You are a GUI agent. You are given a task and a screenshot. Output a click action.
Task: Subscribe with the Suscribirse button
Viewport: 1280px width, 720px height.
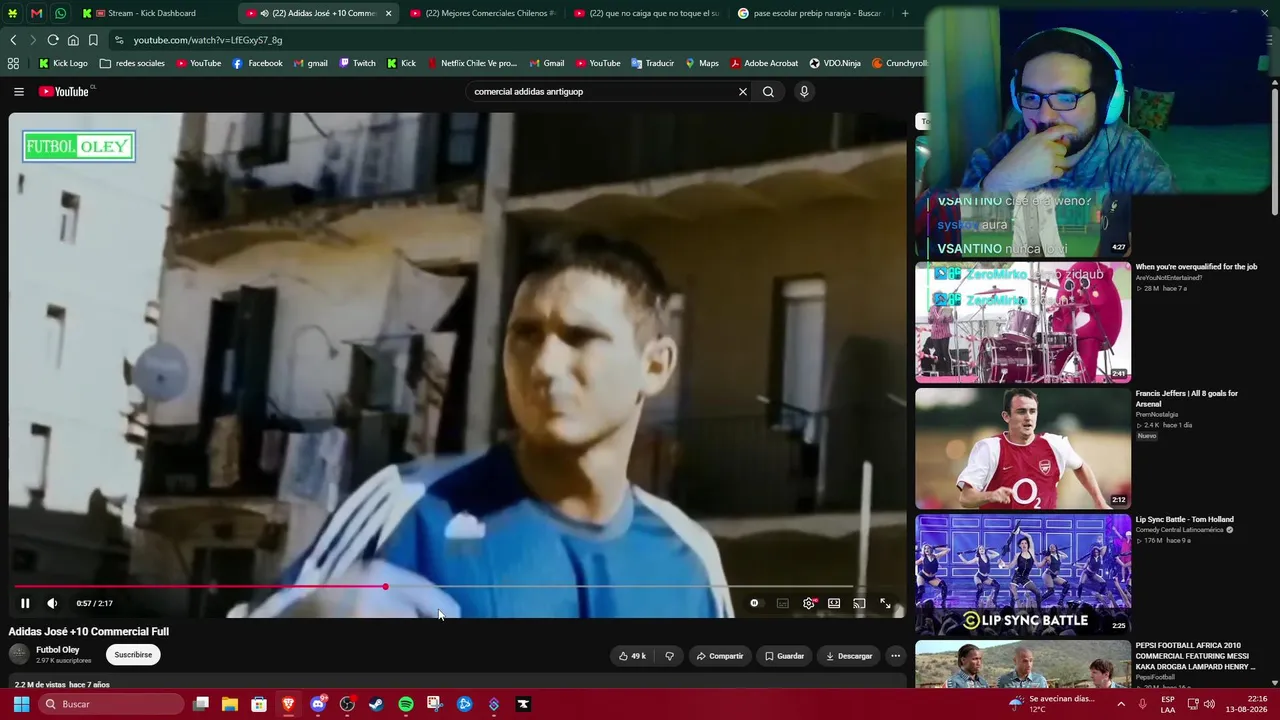click(x=133, y=655)
